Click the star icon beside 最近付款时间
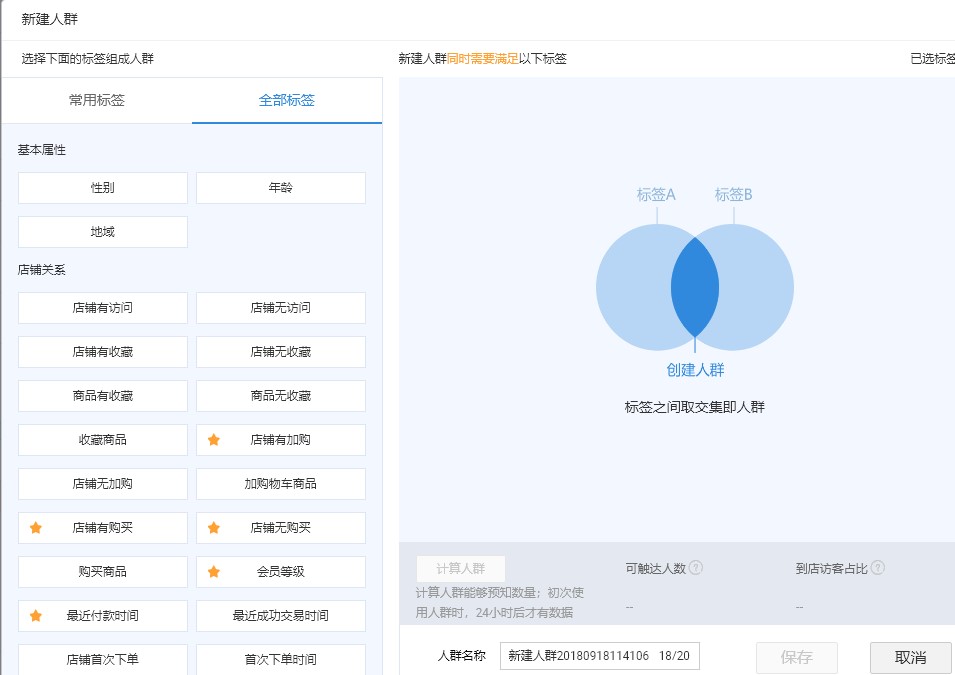This screenshot has height=675, width=955. 36,616
